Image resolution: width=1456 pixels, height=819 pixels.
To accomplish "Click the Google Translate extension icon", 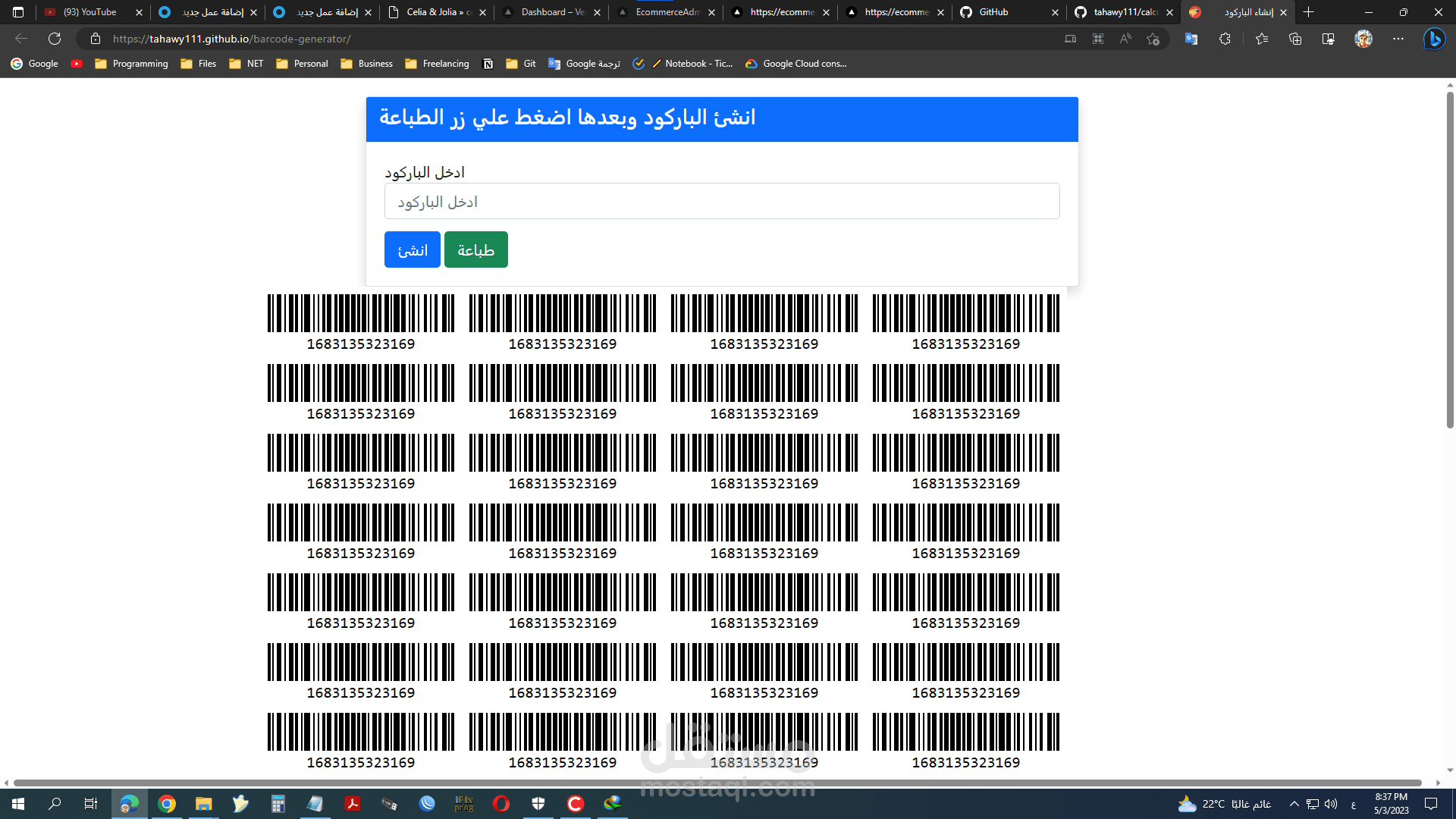I will (1191, 39).
